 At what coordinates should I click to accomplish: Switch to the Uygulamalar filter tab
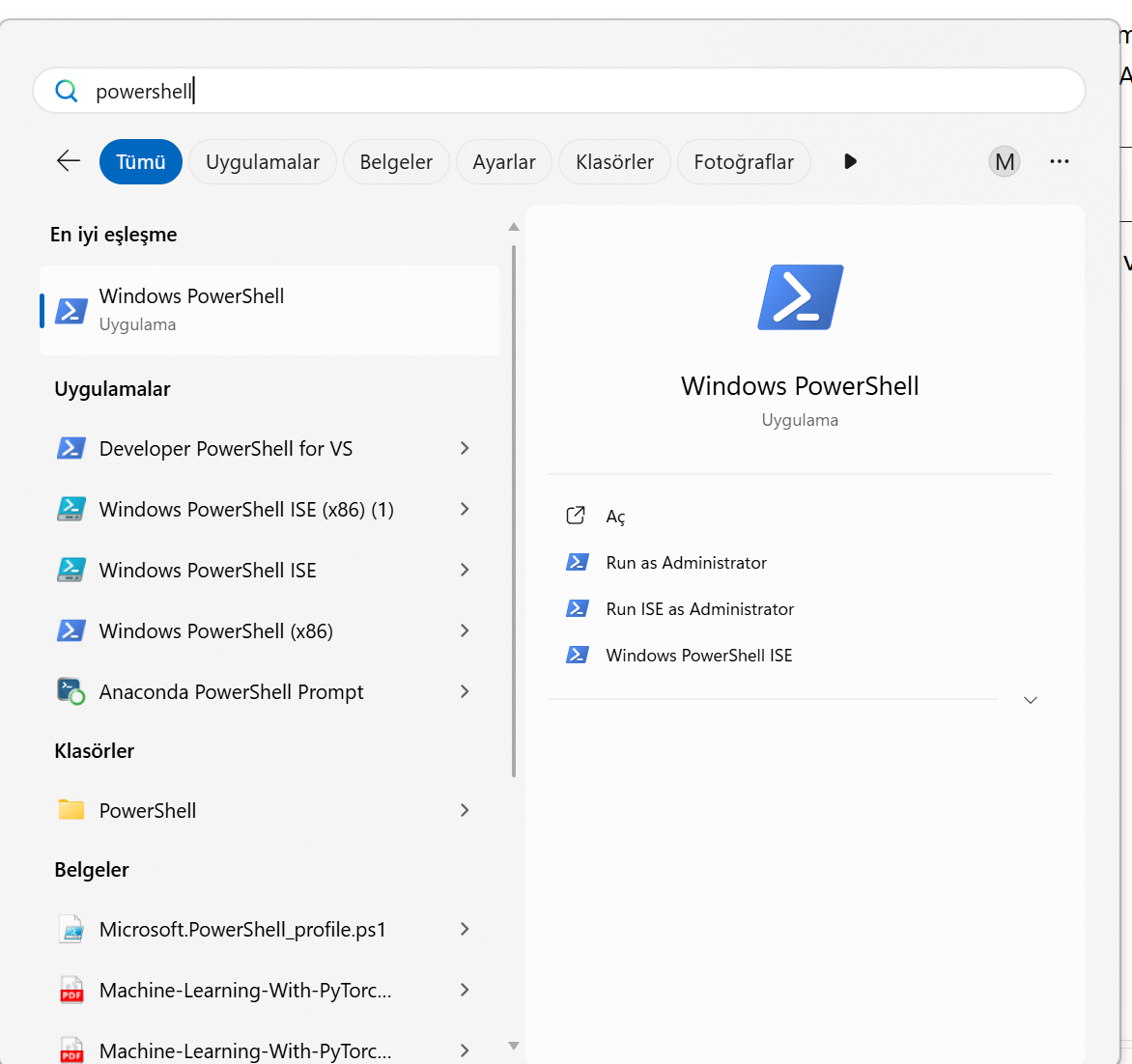(x=262, y=161)
